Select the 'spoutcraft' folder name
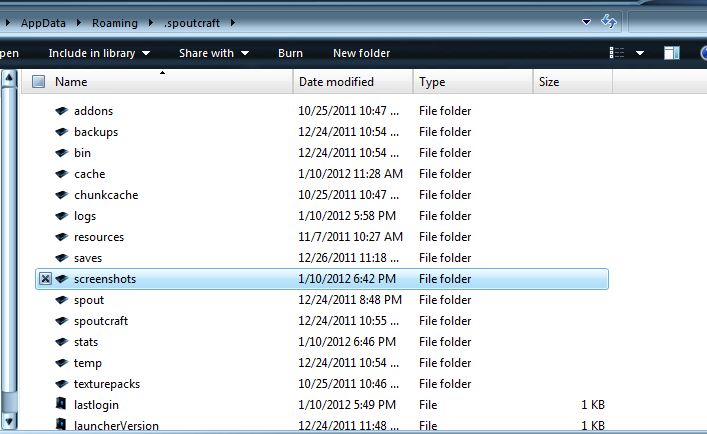 click(x=101, y=321)
